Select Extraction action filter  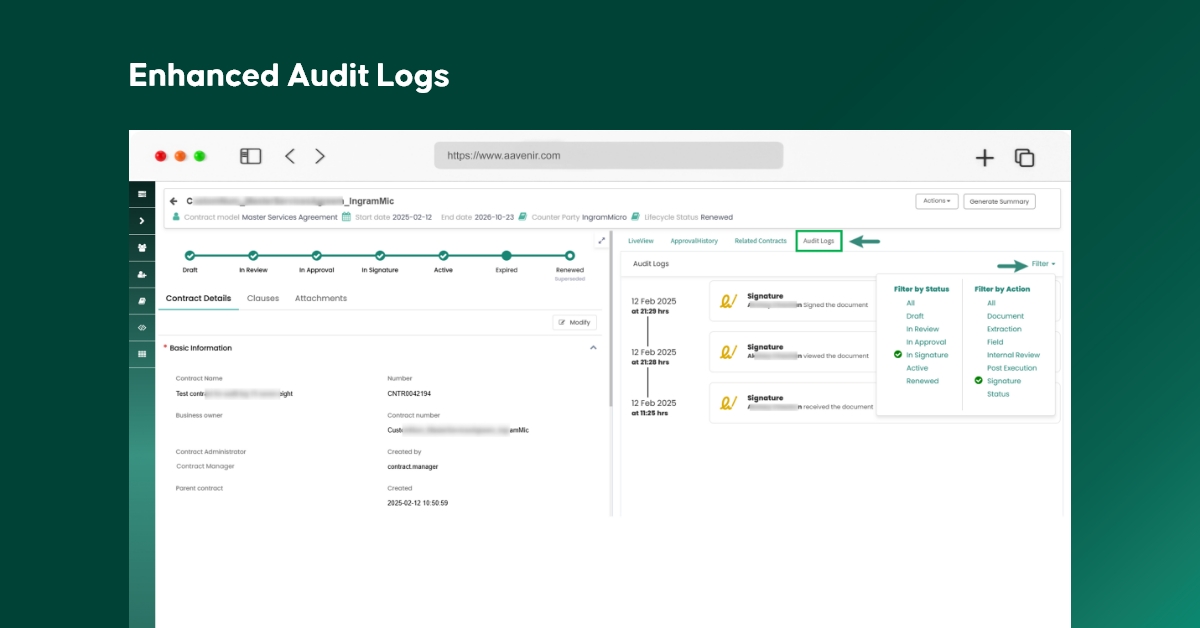point(1004,329)
